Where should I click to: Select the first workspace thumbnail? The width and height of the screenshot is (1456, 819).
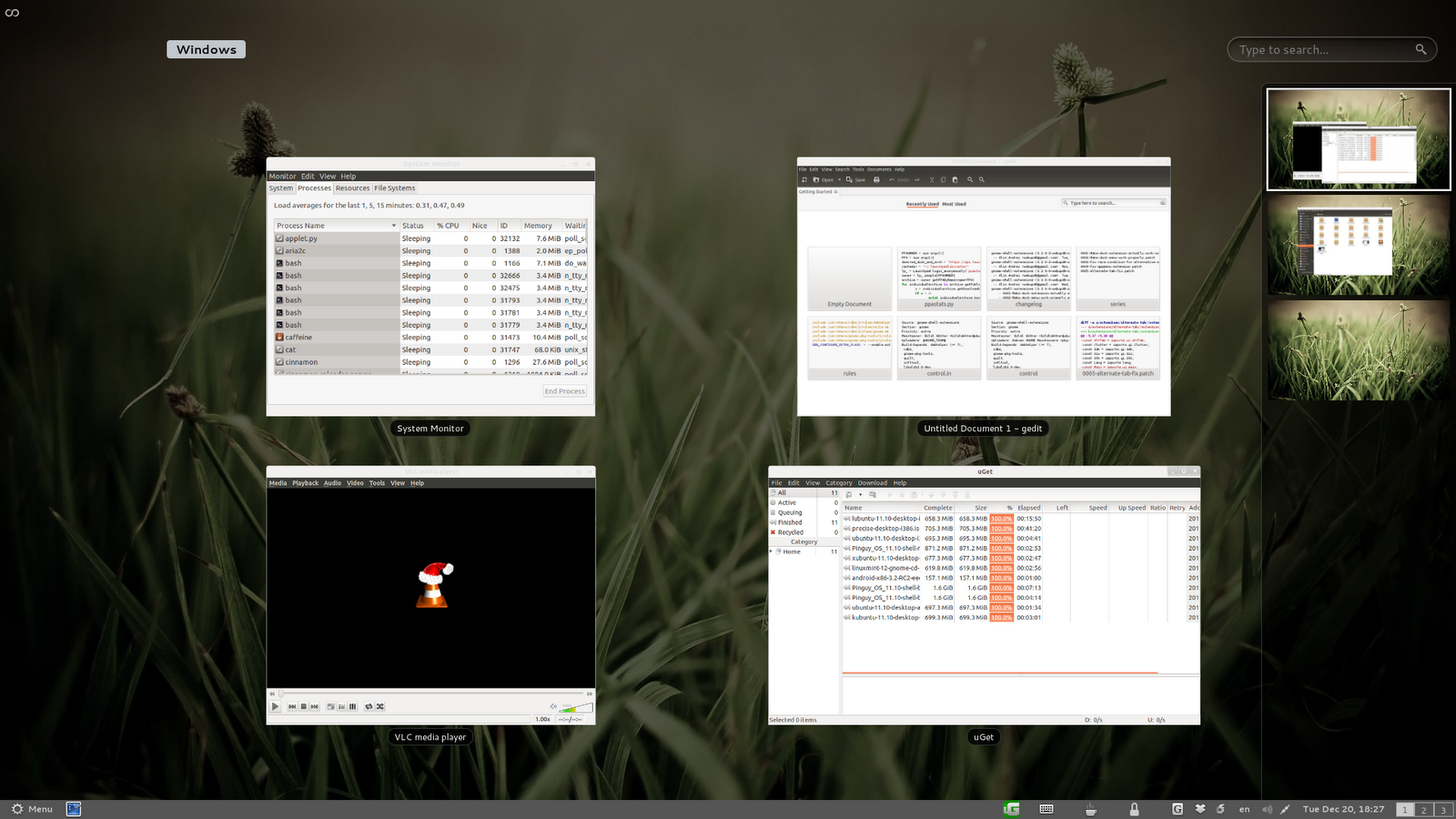(1359, 139)
